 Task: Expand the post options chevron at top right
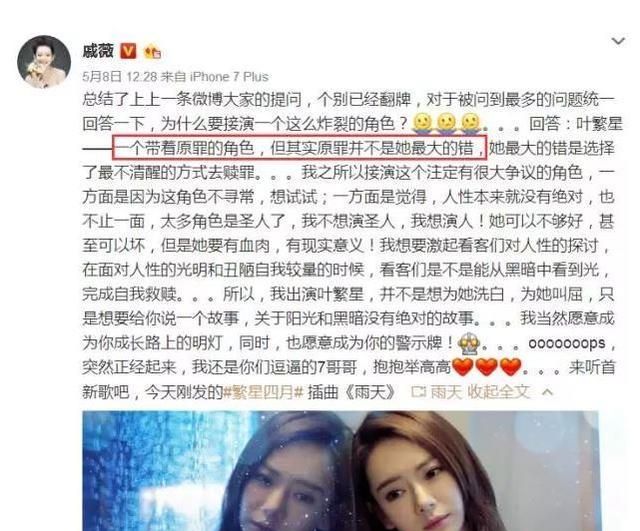pos(618,41)
